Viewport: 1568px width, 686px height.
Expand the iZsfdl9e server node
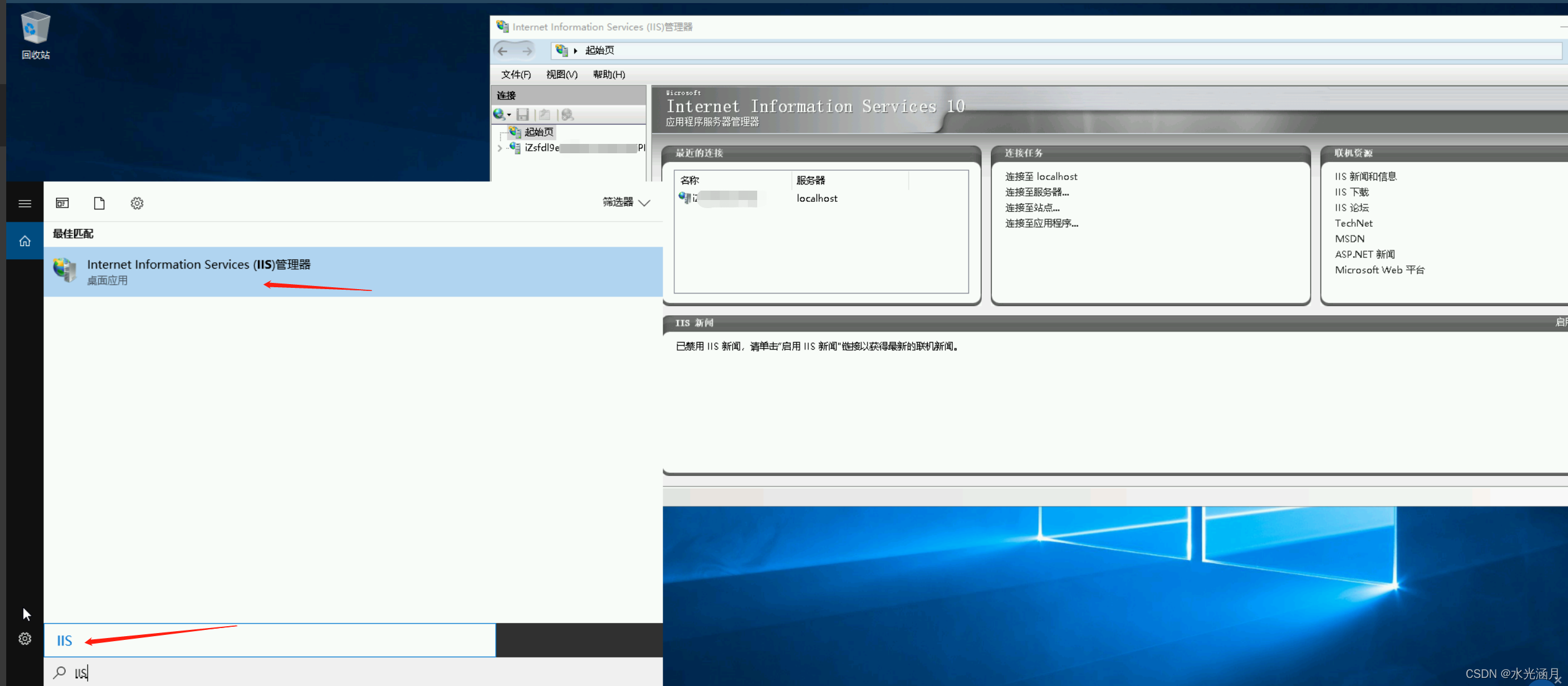[x=499, y=148]
